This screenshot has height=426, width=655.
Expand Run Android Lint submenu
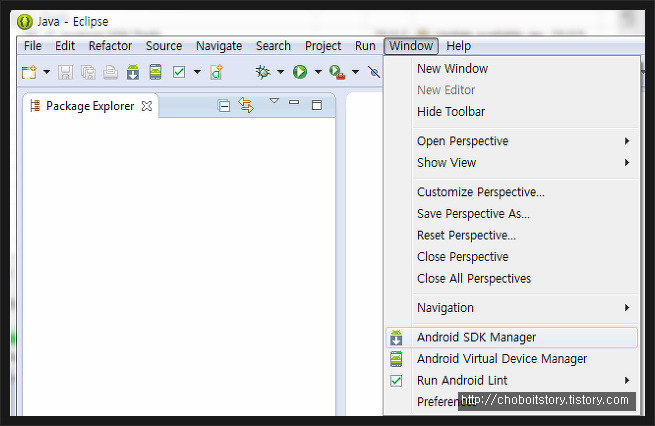click(x=512, y=380)
